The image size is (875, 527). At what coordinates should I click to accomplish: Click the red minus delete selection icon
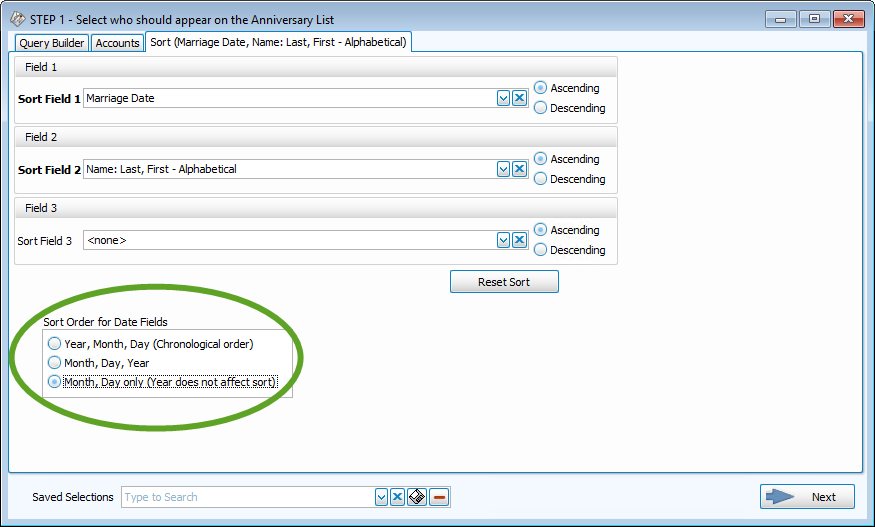pos(439,497)
